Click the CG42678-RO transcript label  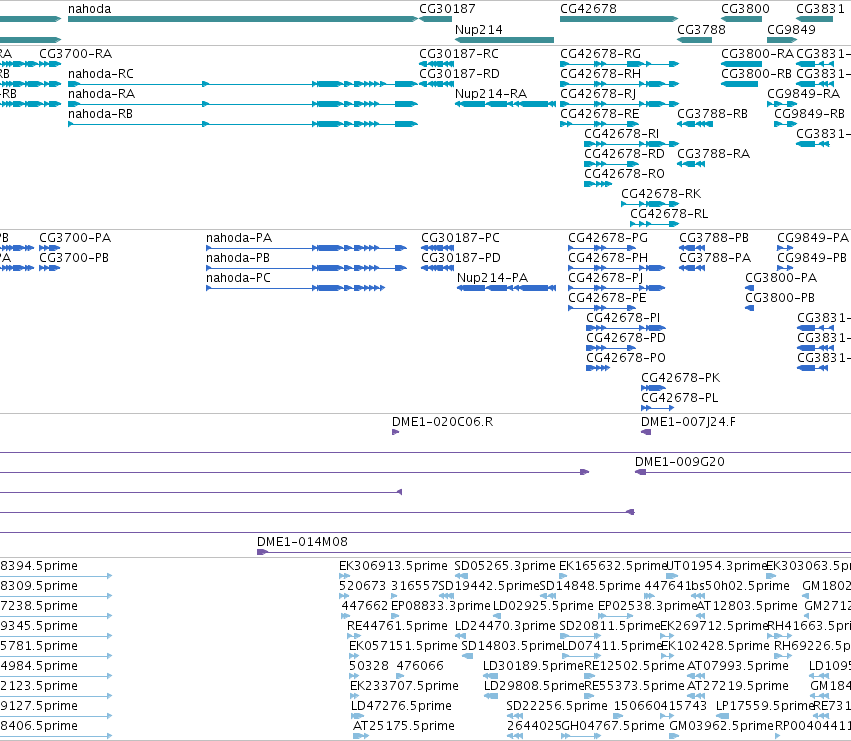[x=624, y=174]
